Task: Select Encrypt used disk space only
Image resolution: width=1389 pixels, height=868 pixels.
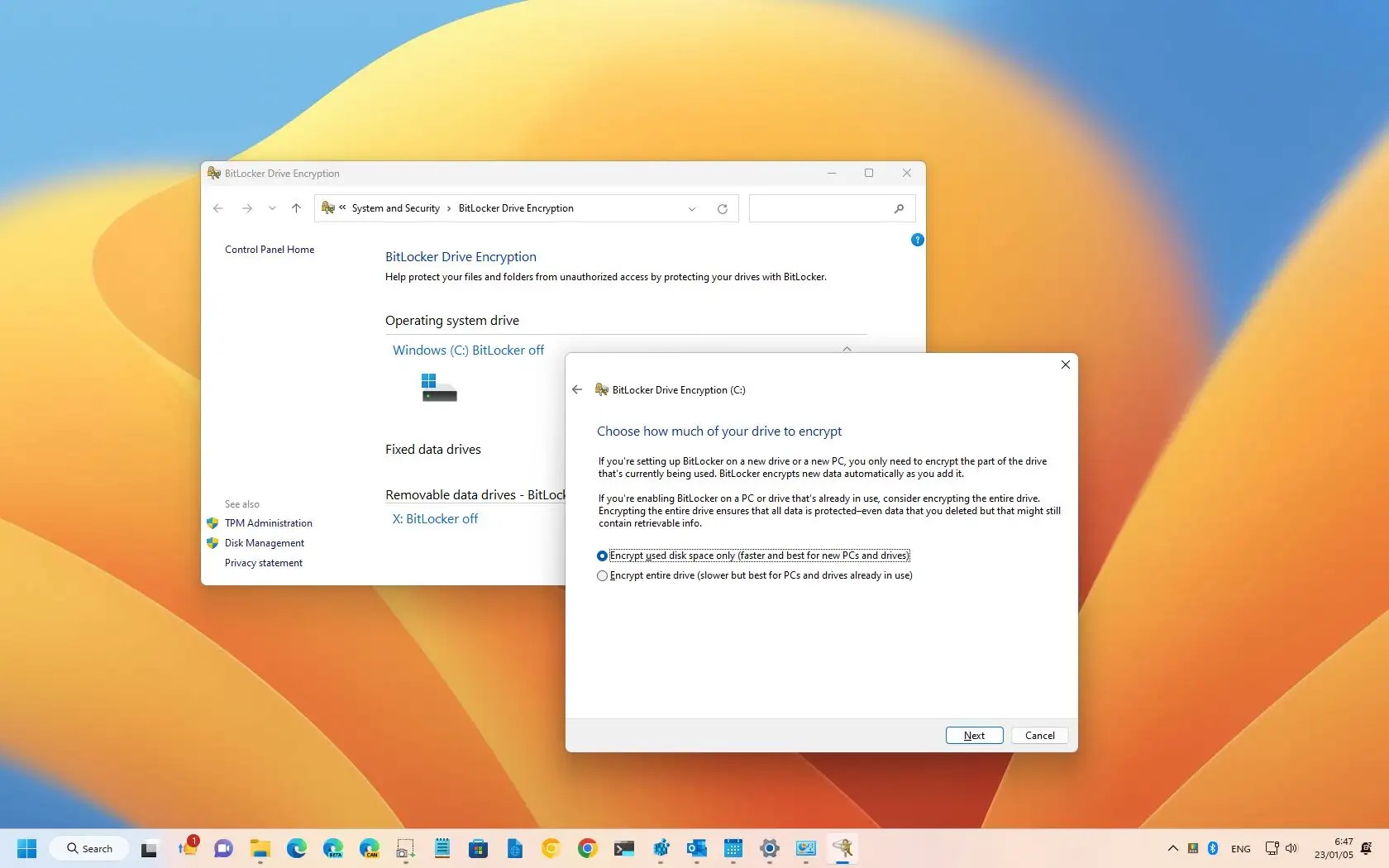Action: [x=602, y=556]
